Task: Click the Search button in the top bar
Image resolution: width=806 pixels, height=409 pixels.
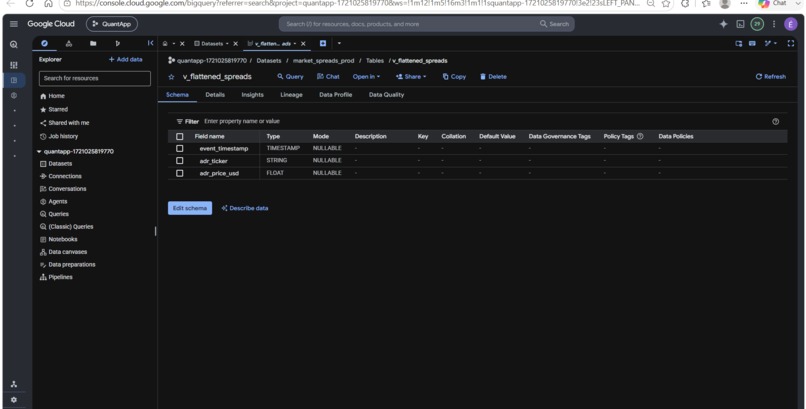Action: click(554, 24)
